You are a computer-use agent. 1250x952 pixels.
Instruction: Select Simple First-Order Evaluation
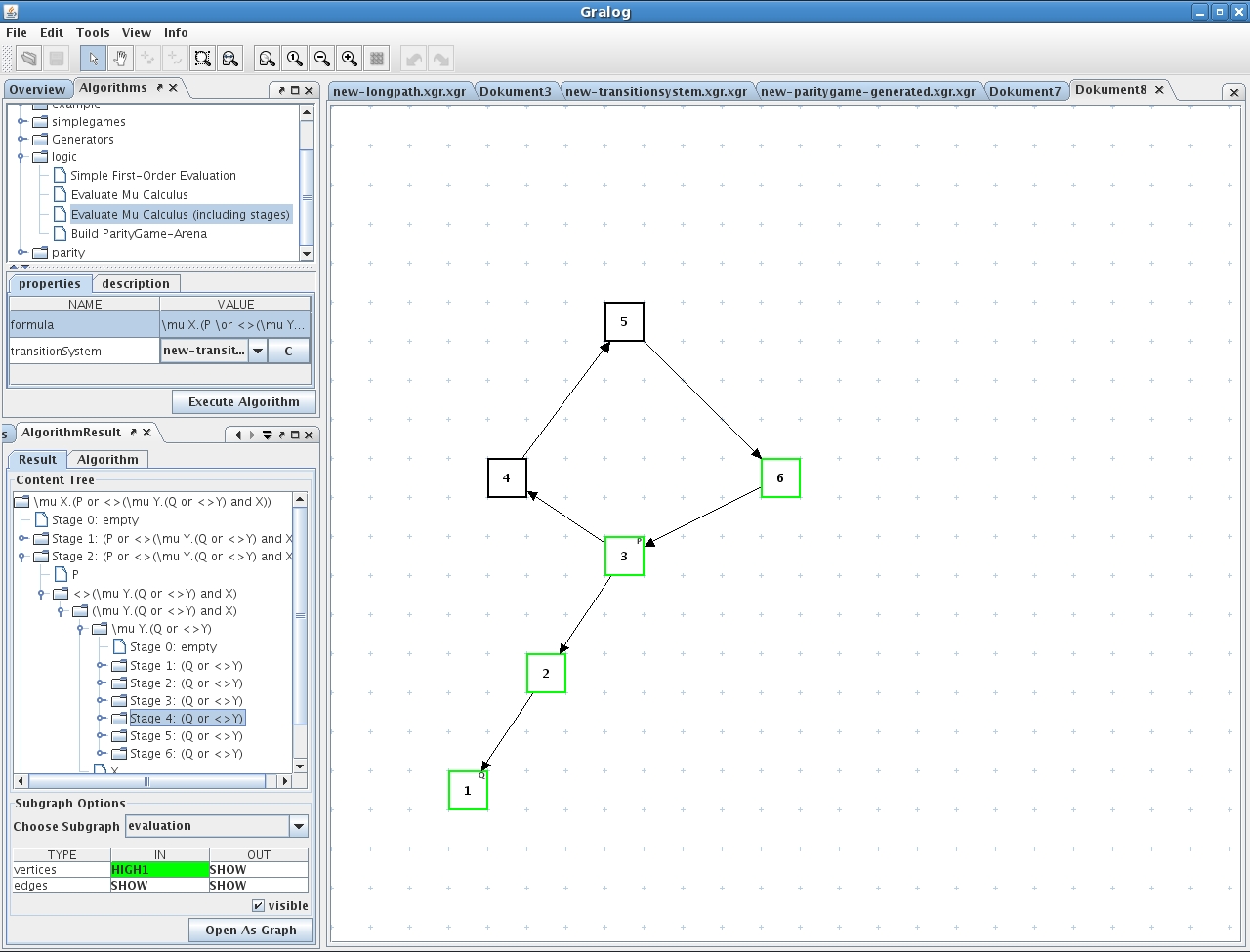[x=153, y=176]
